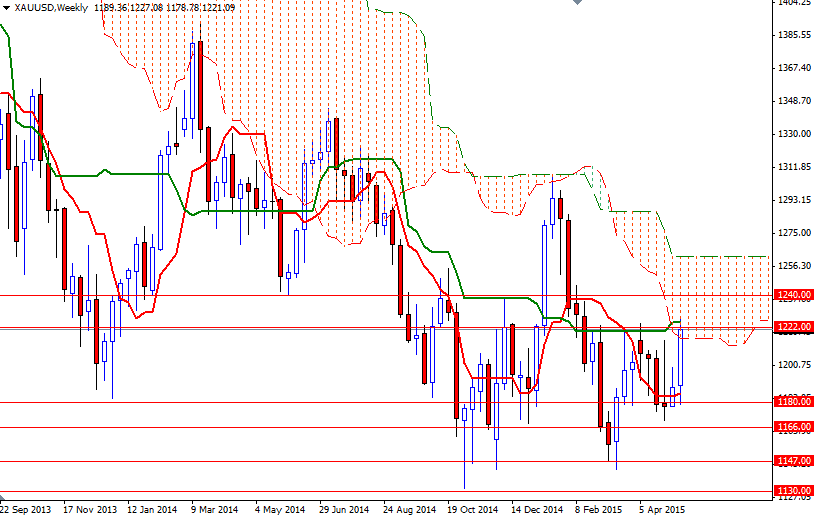The image size is (814, 516).
Task: Select the 1166.00 horizontal level label
Action: pyautogui.click(x=793, y=427)
